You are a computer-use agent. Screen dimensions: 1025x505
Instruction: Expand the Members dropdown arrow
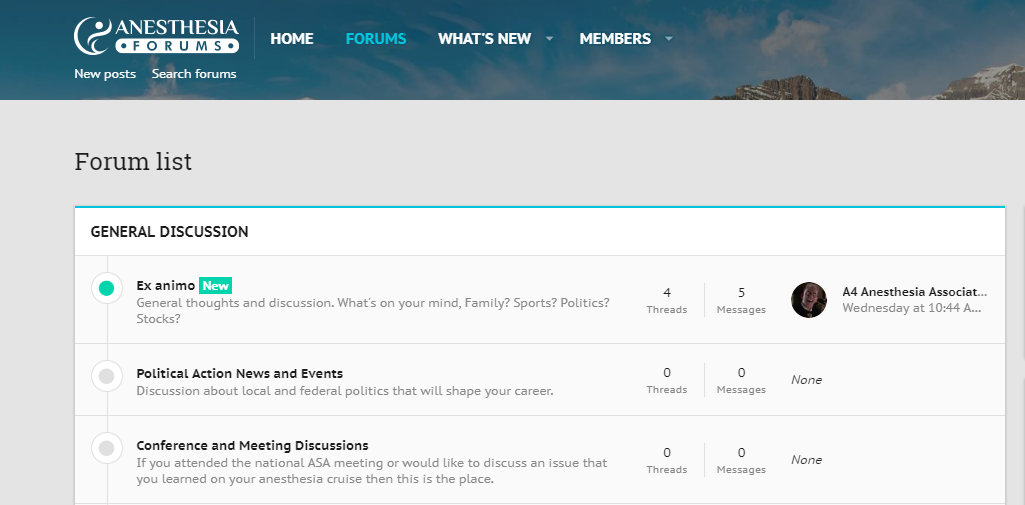point(669,39)
